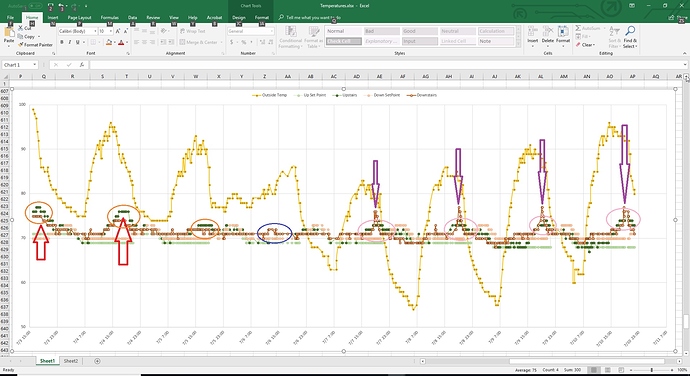This screenshot has width=690, height=376.
Task: Click the Page Break Preview status icon
Action: (621, 370)
